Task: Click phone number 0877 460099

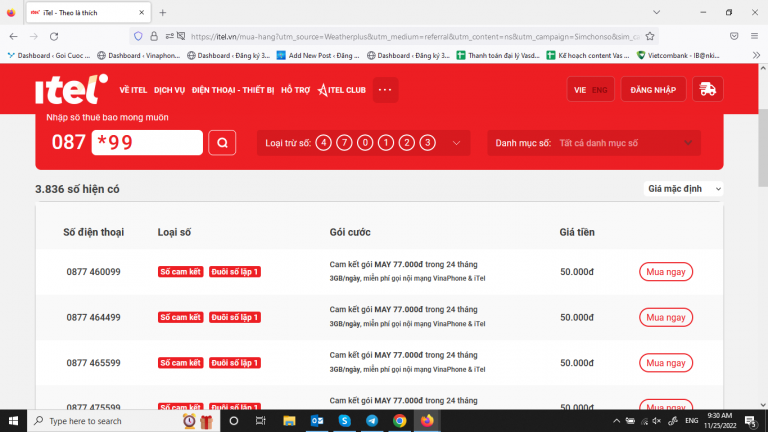Action: 94,272
